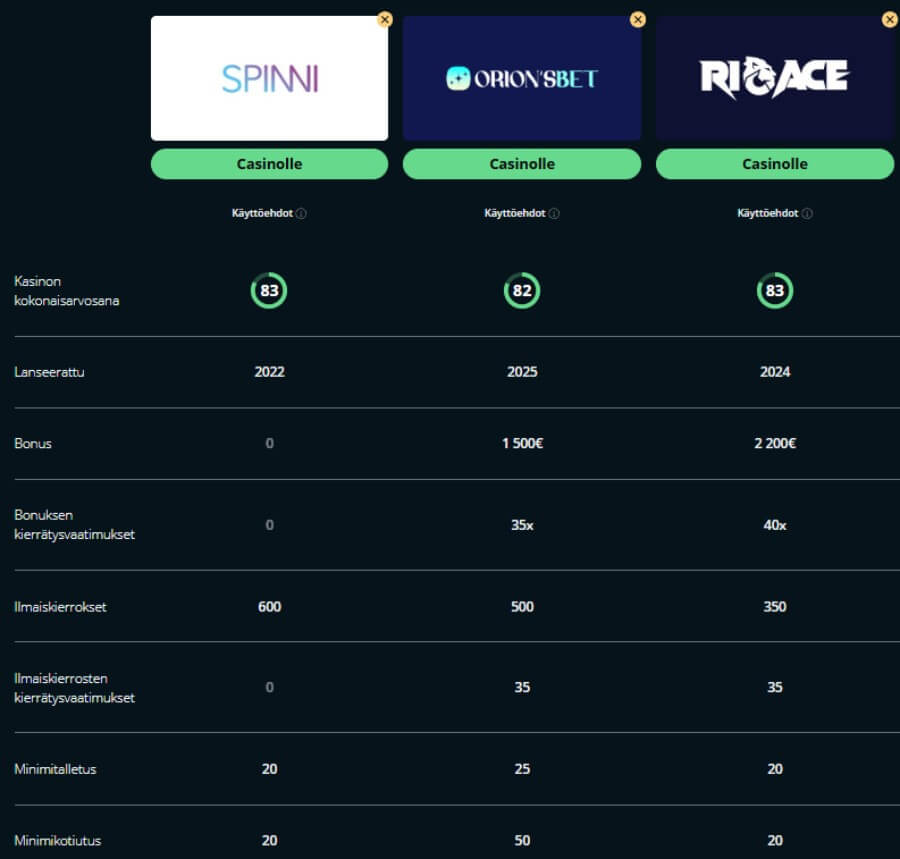Click Orion'sBet's overall rating circle 82

(522, 290)
